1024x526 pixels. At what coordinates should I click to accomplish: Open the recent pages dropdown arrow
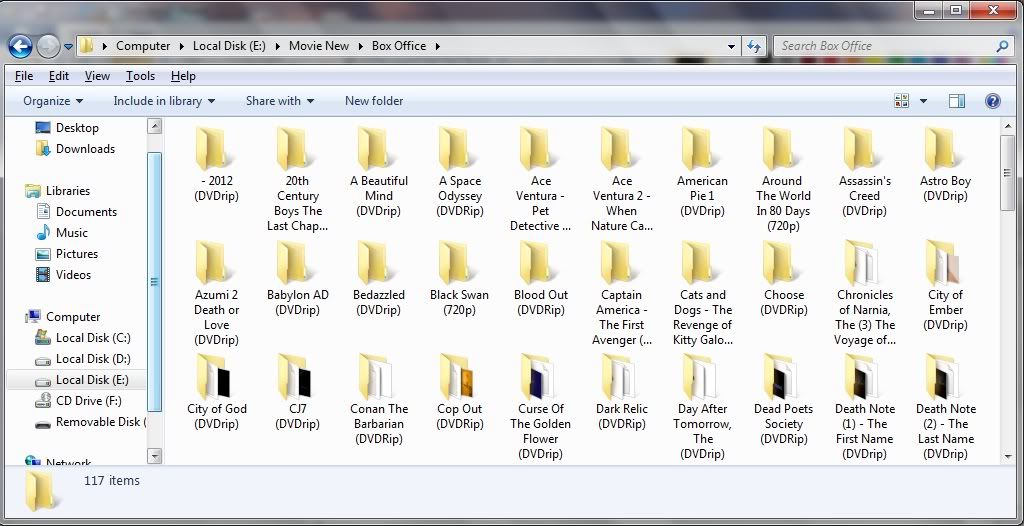coord(68,47)
